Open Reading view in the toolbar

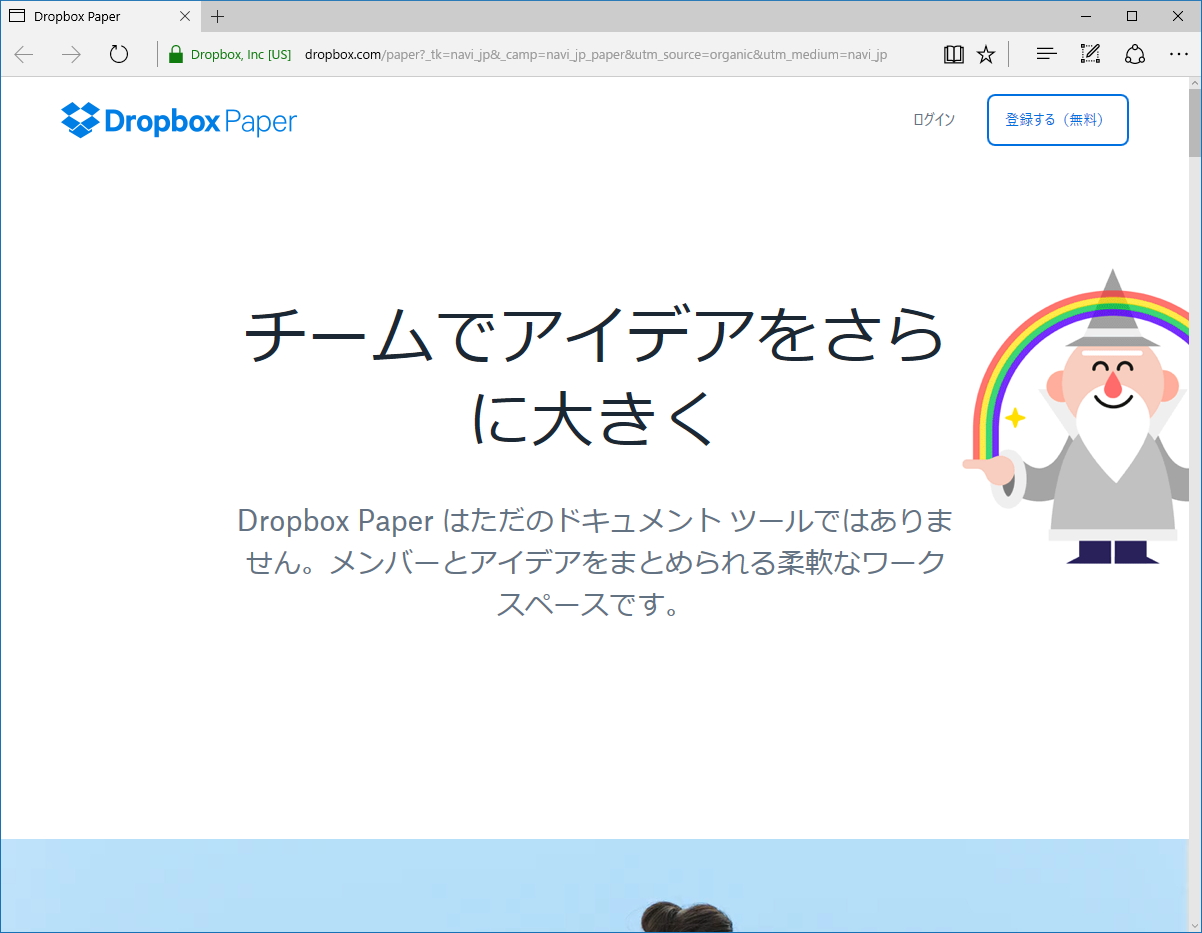tap(953, 53)
